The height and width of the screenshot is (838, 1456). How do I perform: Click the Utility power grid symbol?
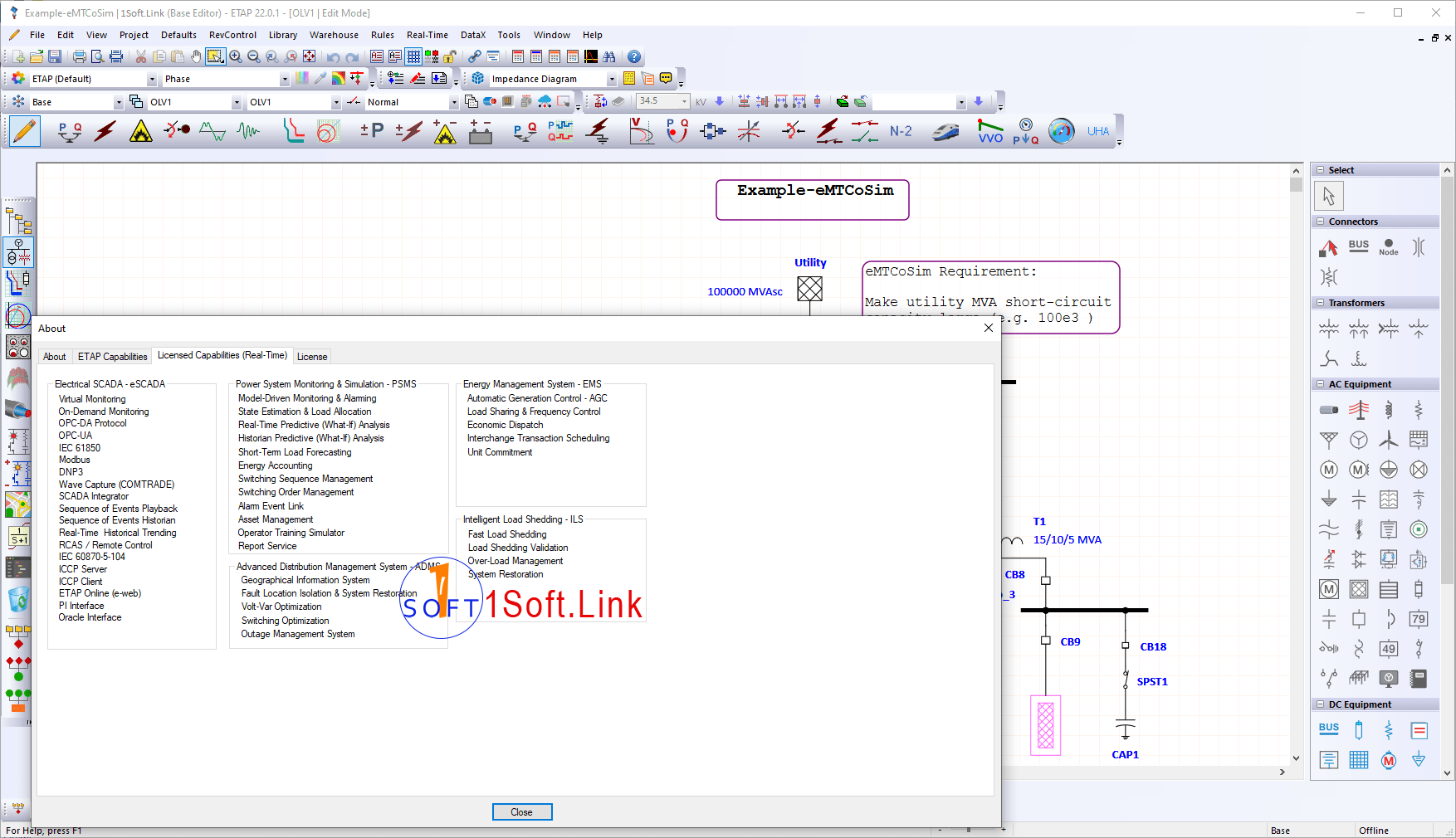click(810, 289)
